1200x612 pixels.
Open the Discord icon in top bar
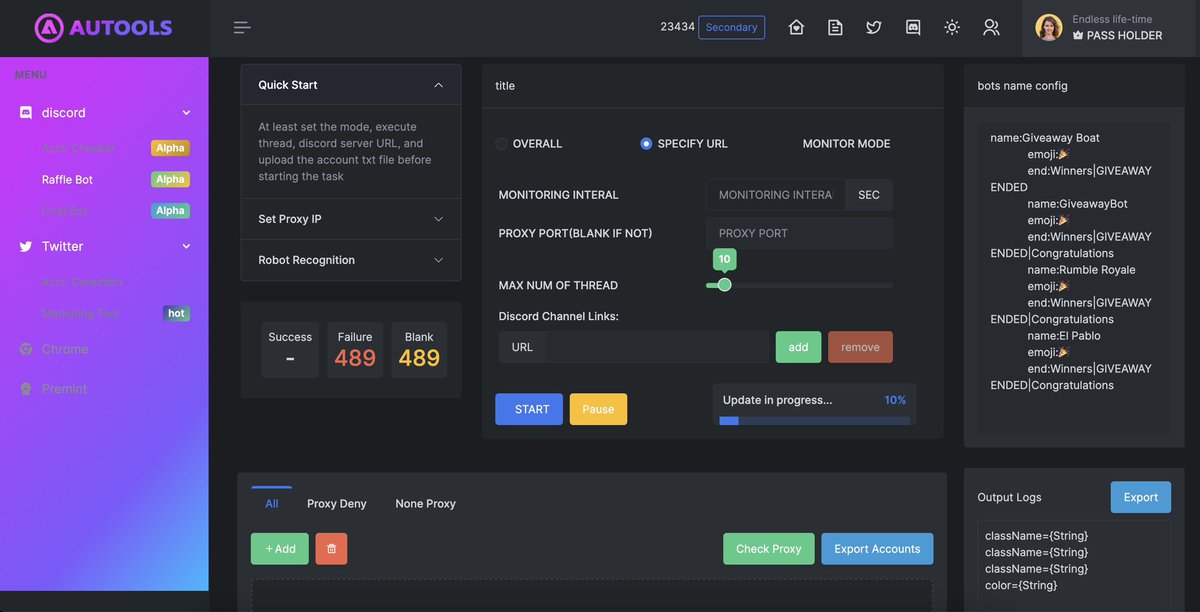tap(913, 28)
